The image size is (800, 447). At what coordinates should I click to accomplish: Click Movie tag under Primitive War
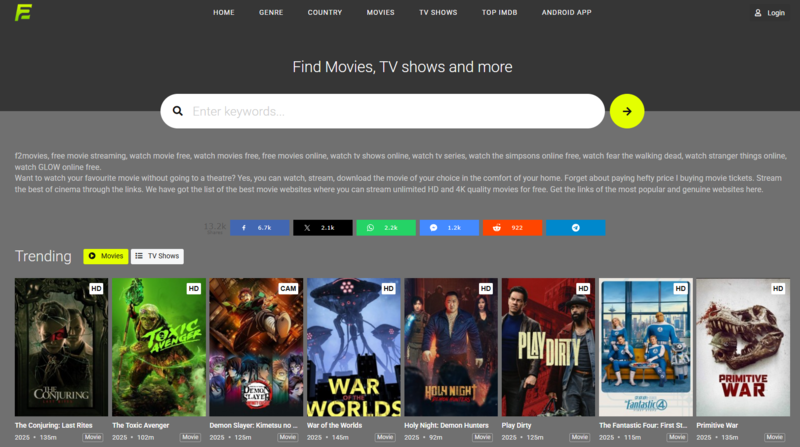click(x=774, y=437)
